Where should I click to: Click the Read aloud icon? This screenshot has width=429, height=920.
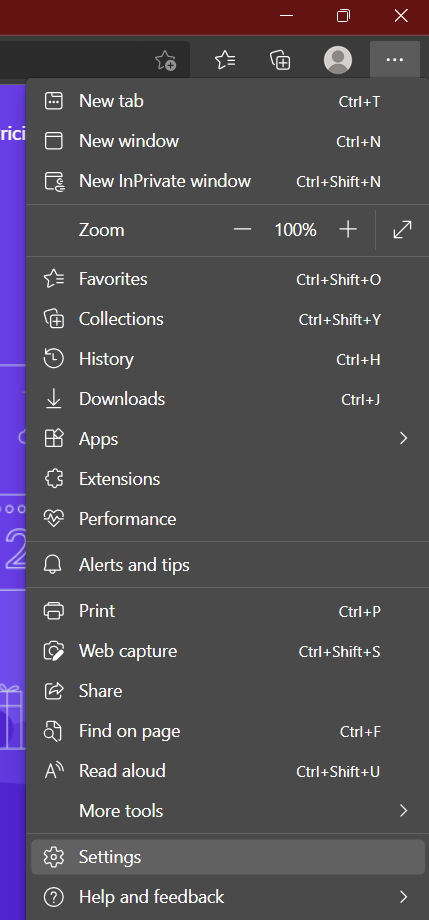click(x=53, y=771)
